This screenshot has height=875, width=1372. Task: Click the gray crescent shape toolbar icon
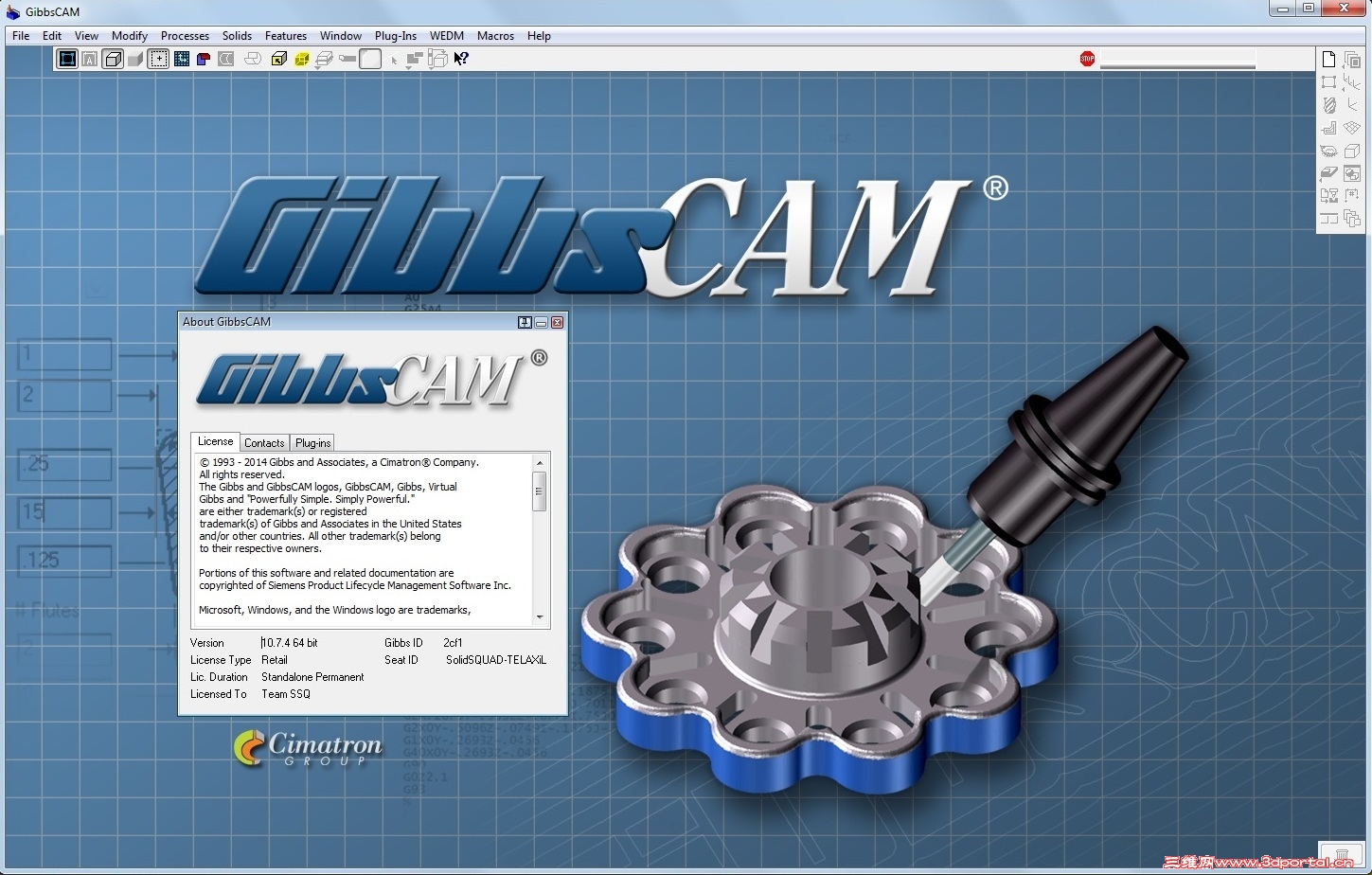(226, 59)
